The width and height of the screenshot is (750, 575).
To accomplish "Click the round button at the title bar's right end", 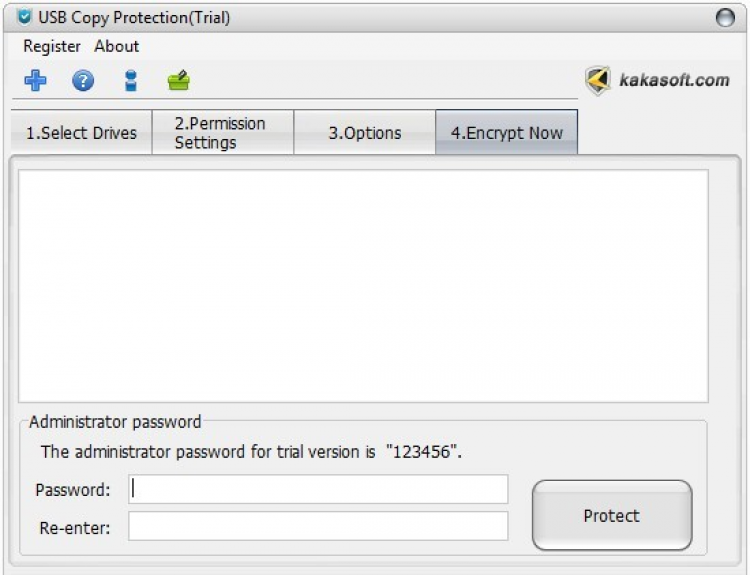I will click(725, 17).
